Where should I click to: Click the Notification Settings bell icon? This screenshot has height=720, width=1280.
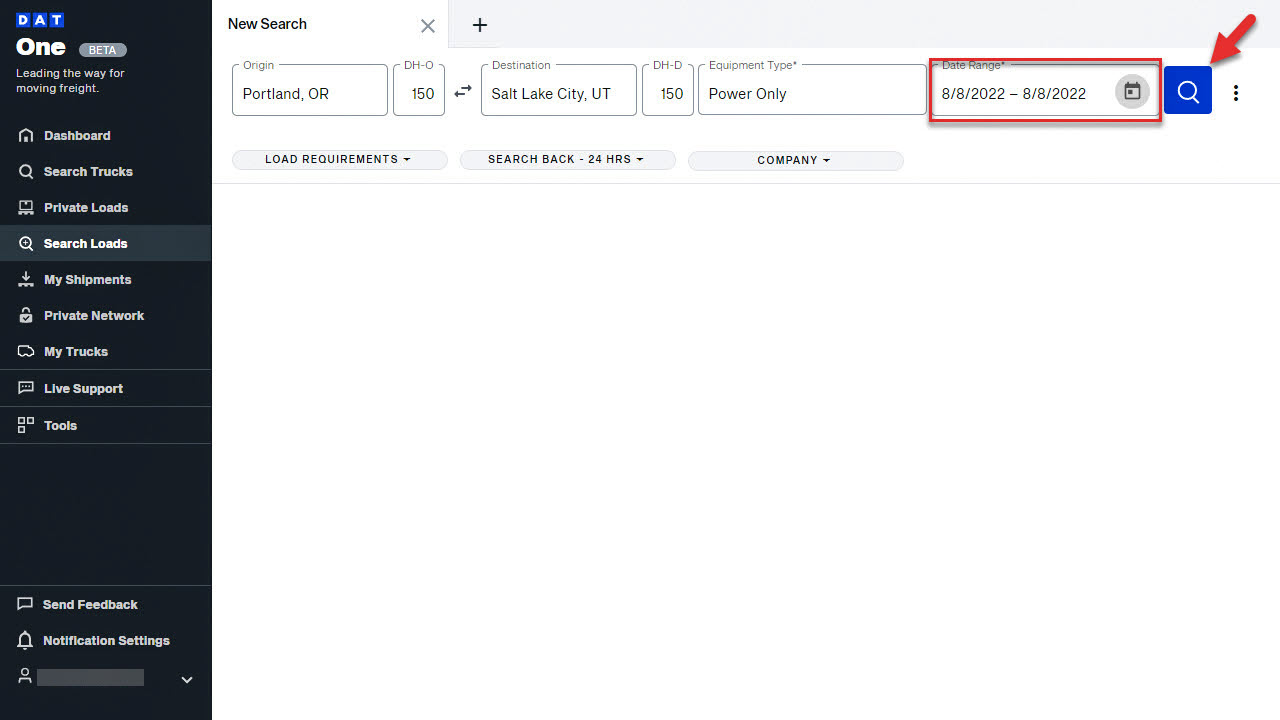[26, 640]
